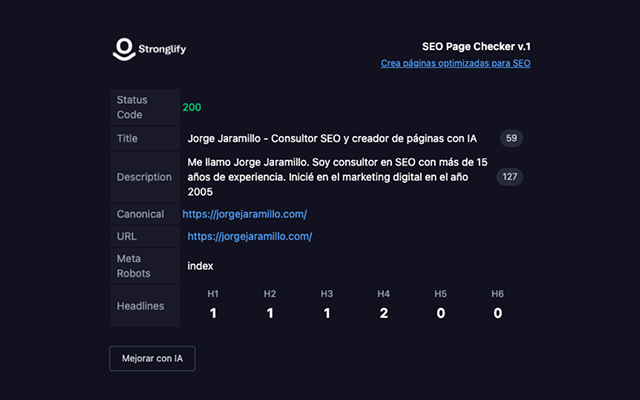Click the H6 headline count

(498, 313)
